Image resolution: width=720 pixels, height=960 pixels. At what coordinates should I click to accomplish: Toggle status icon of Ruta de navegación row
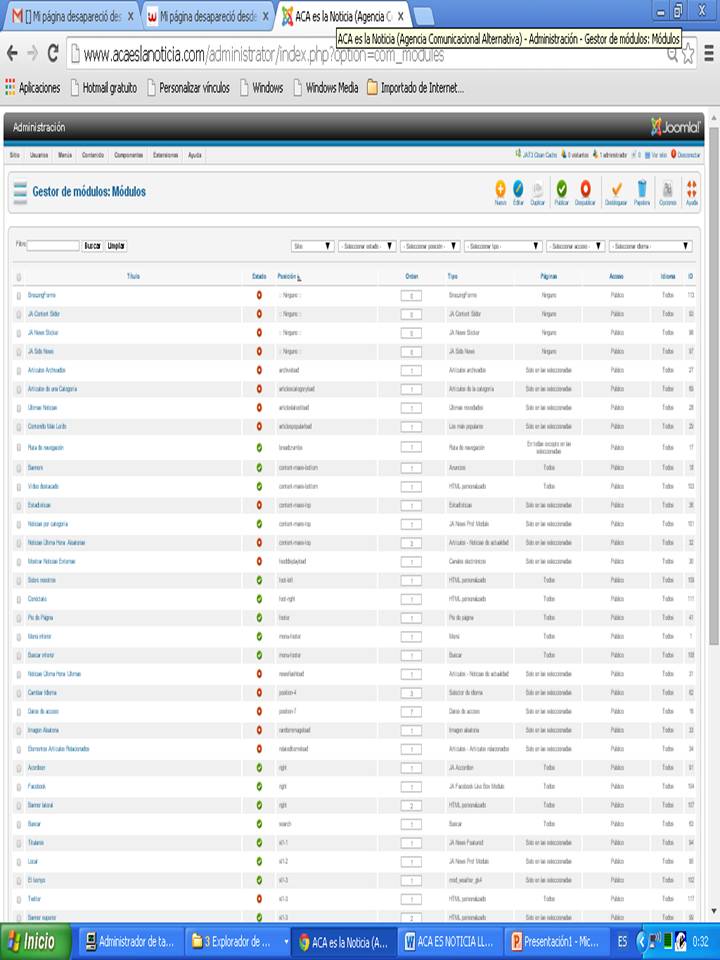259,448
